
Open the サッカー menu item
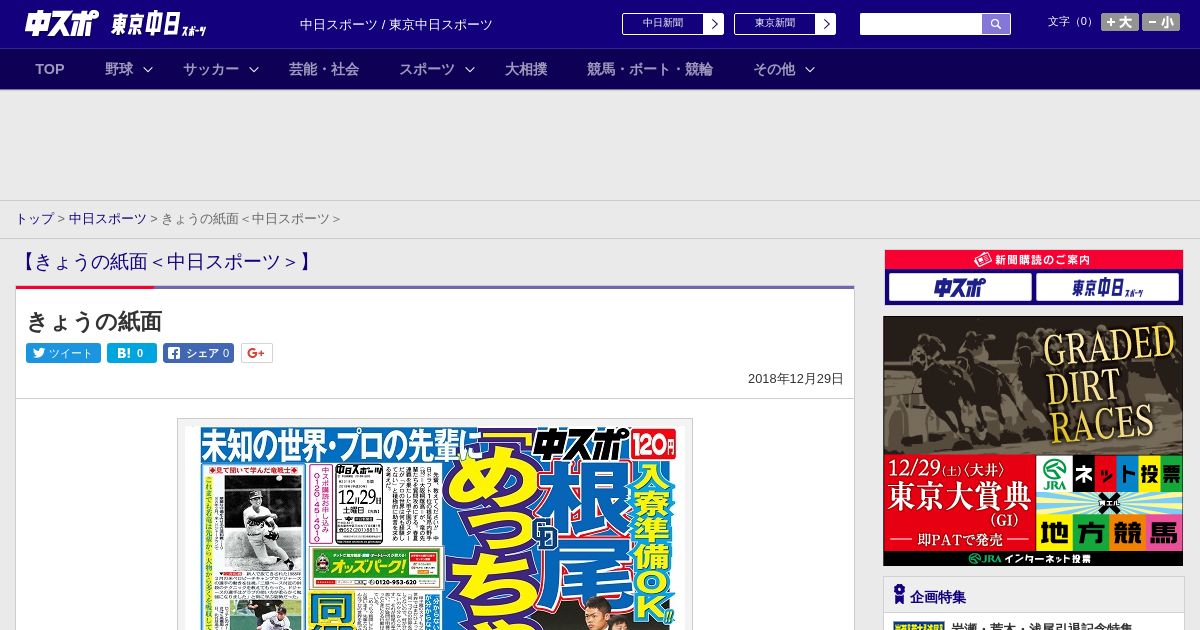(x=211, y=69)
